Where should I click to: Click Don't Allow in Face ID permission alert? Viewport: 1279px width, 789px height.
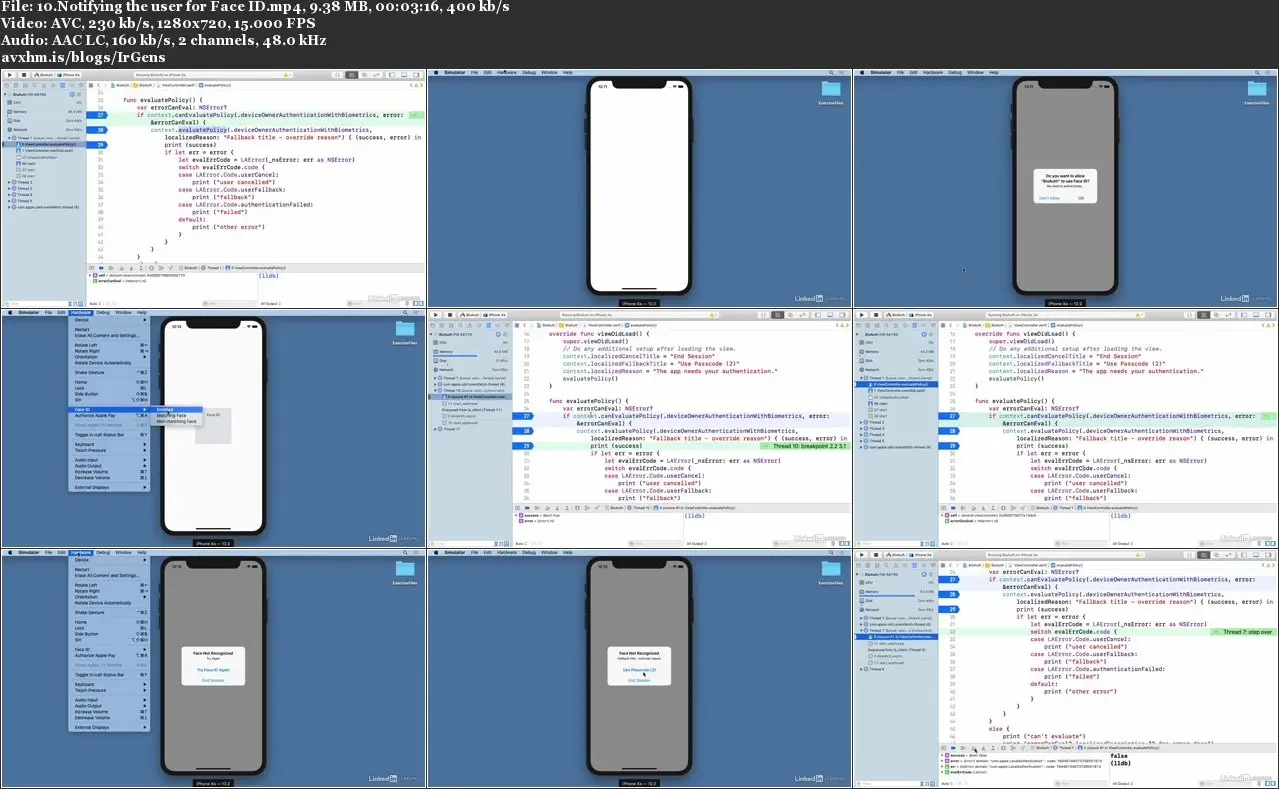[x=1049, y=198]
